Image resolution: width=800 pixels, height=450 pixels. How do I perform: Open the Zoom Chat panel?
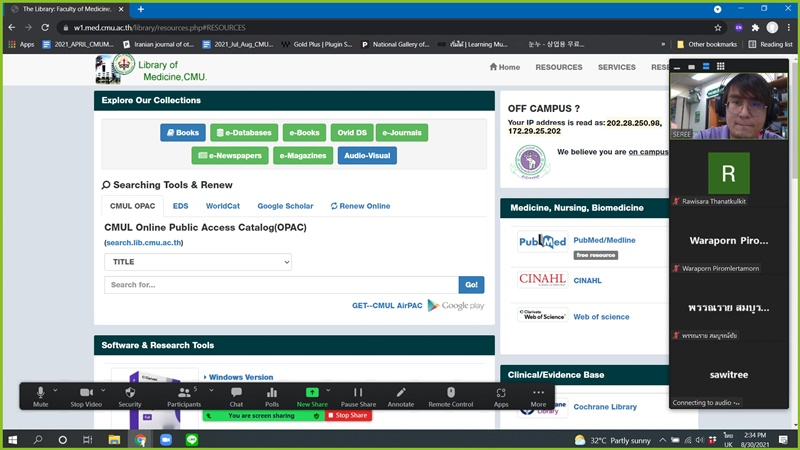pos(236,395)
